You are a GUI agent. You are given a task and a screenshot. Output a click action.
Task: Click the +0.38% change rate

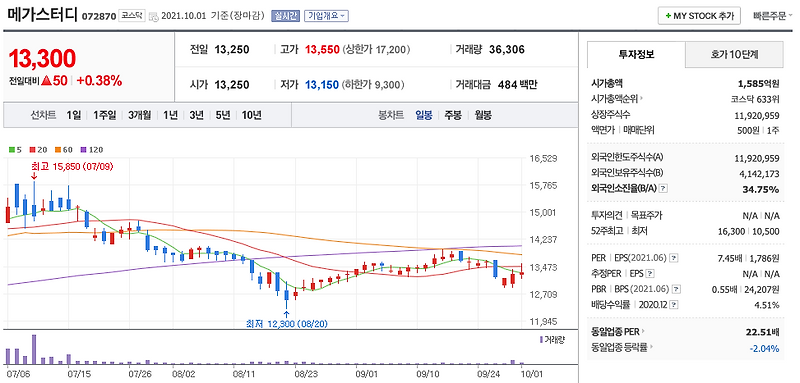[x=99, y=81]
